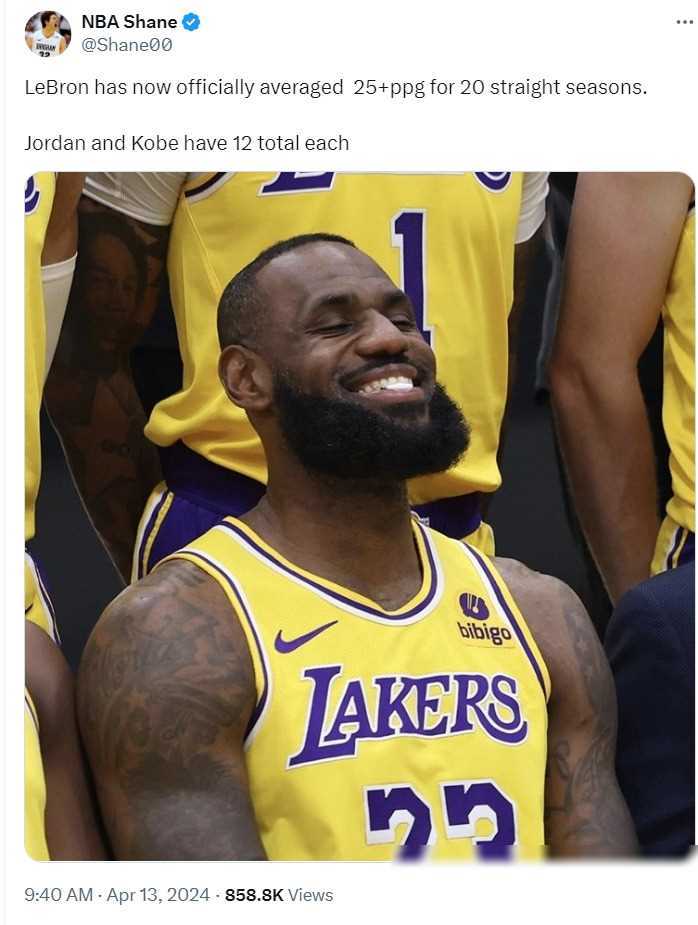698x925 pixels.
Task: Click the NBA Shane display name
Action: coord(129,22)
